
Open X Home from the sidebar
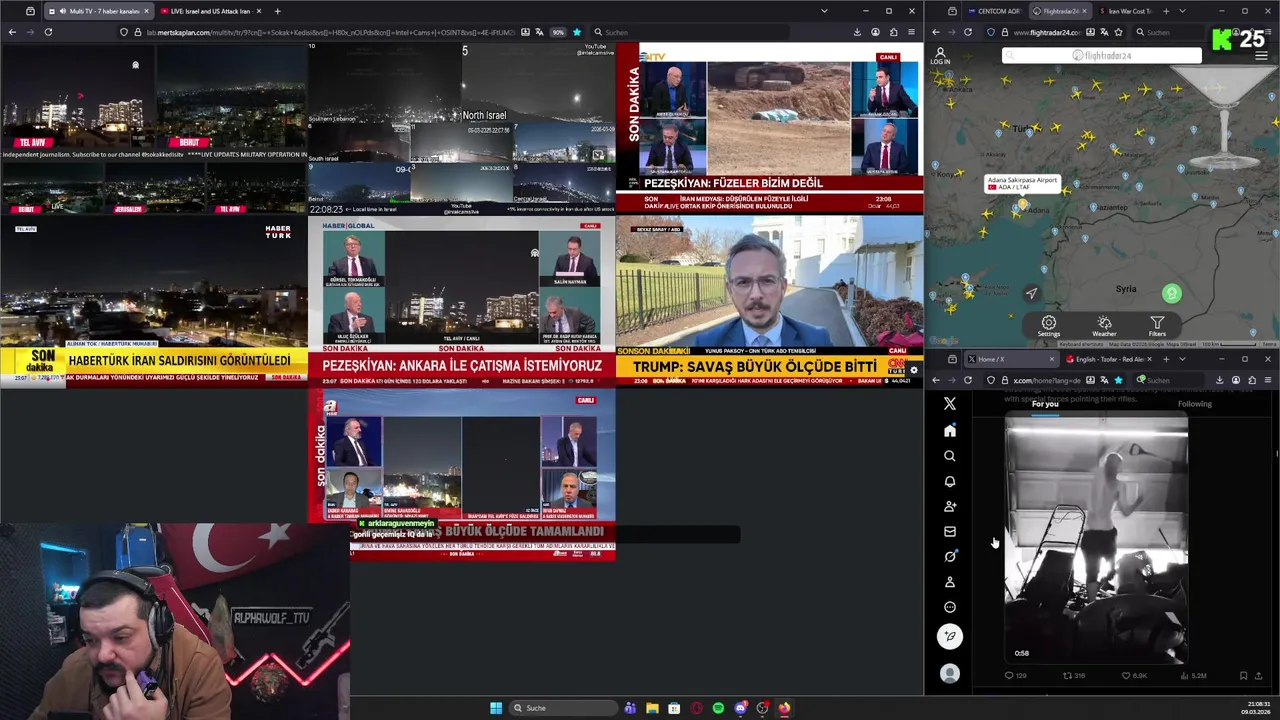[950, 431]
